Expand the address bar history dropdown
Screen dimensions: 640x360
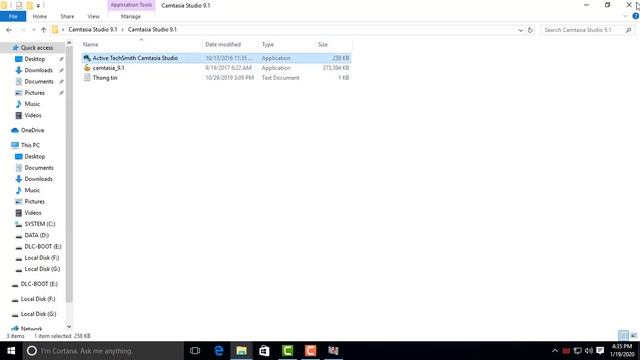[x=520, y=30]
